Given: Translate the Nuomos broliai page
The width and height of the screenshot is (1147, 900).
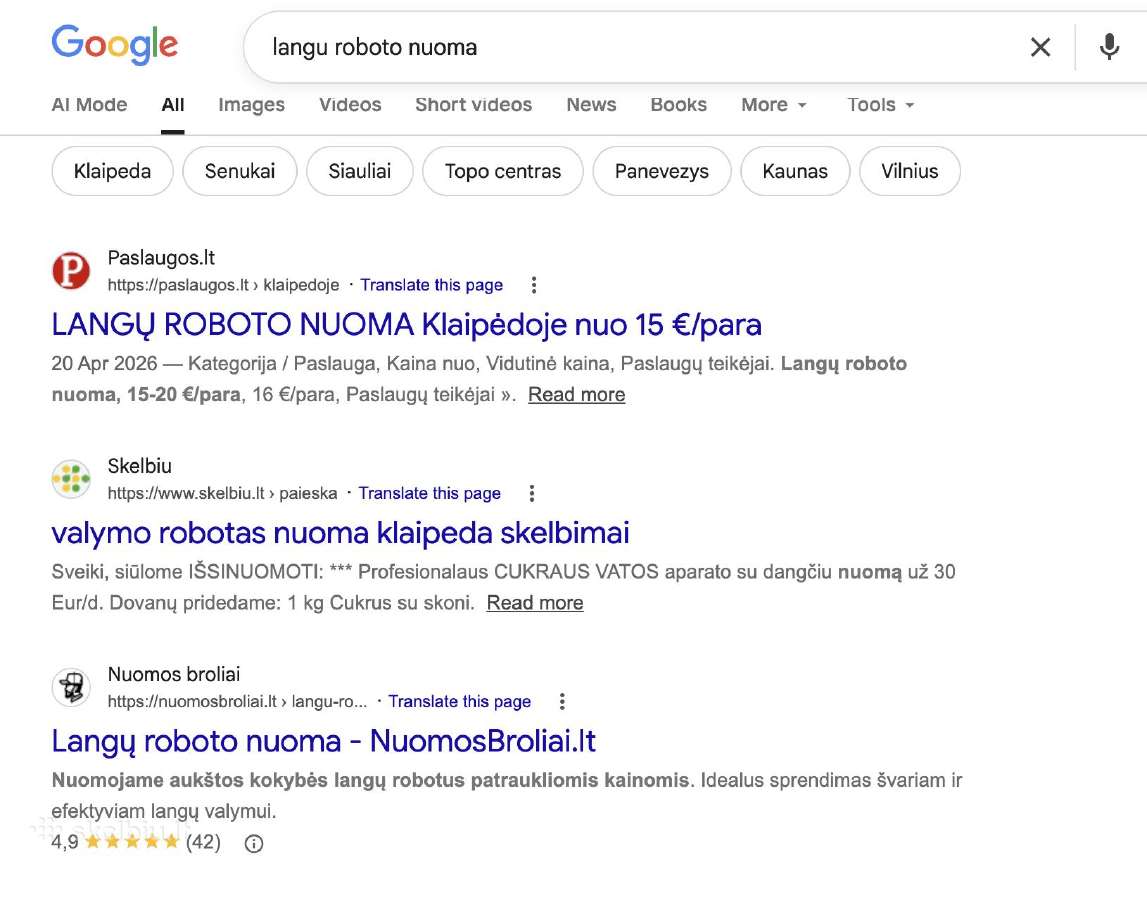Looking at the screenshot, I should click(x=459, y=701).
